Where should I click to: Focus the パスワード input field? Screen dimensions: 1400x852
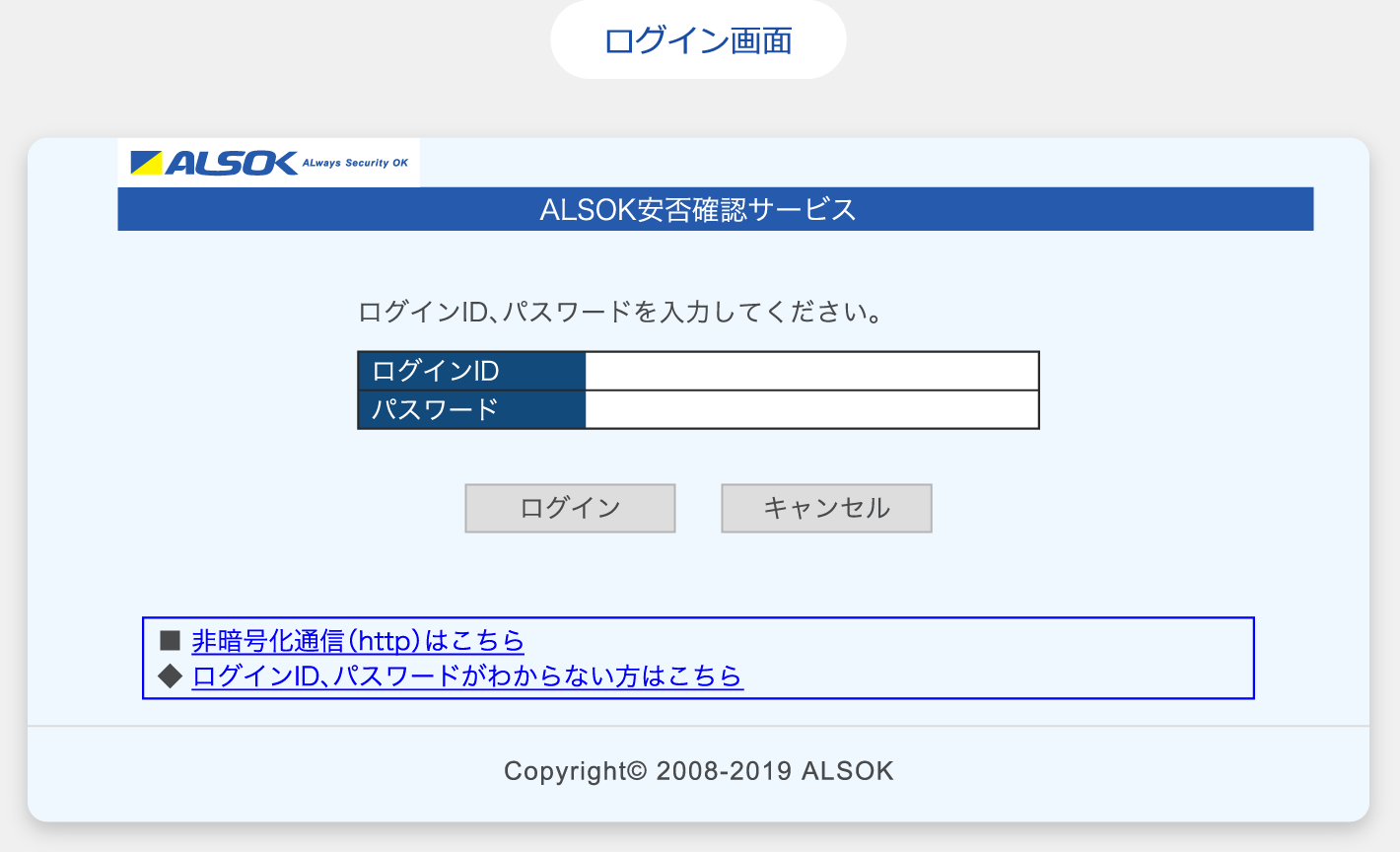(x=811, y=409)
